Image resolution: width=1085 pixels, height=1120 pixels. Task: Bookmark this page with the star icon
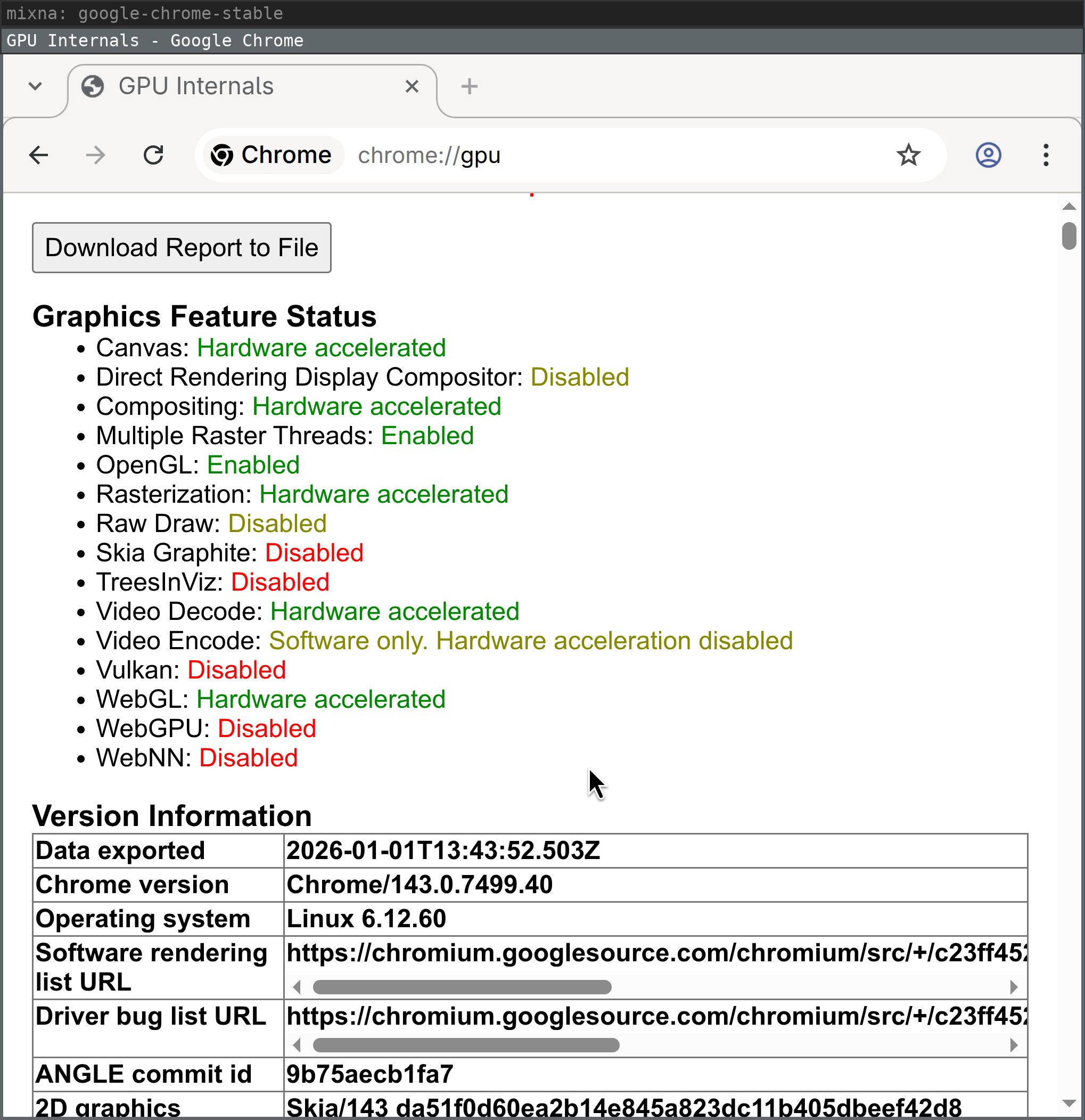[x=908, y=155]
